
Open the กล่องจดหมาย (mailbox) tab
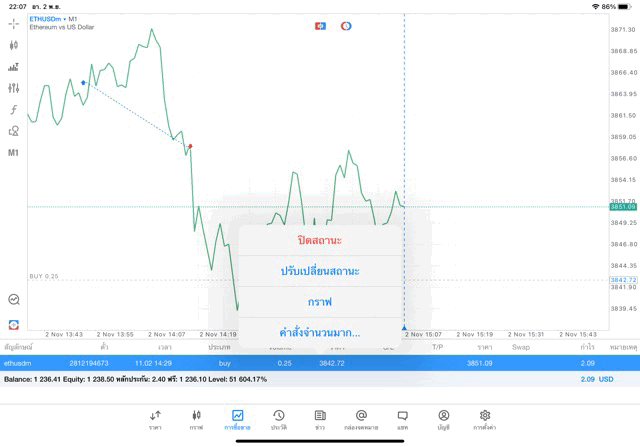[361, 419]
